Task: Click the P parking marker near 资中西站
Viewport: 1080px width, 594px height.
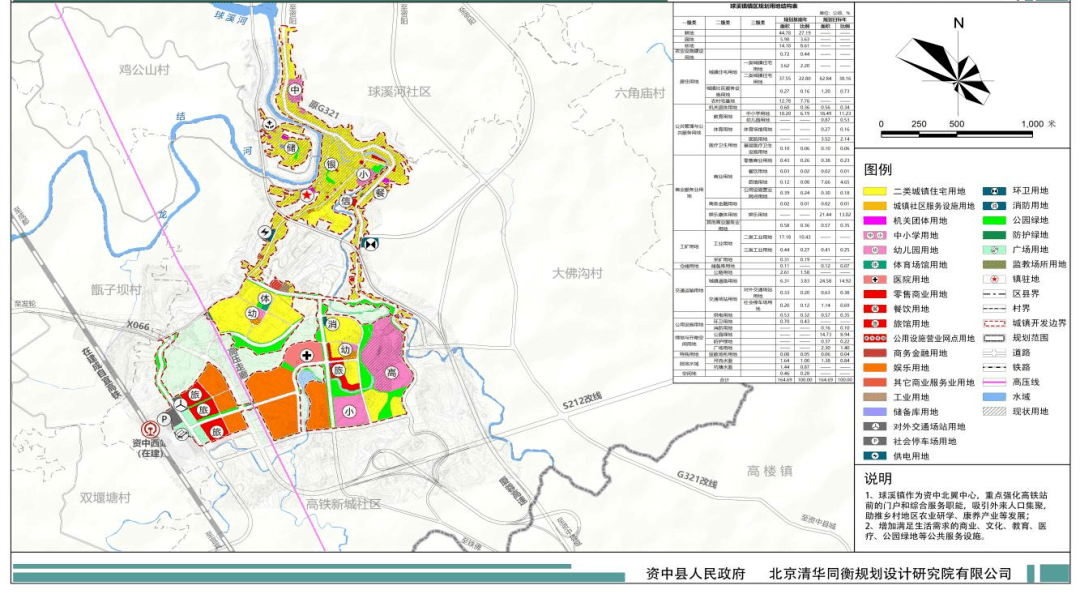Action: [x=164, y=418]
